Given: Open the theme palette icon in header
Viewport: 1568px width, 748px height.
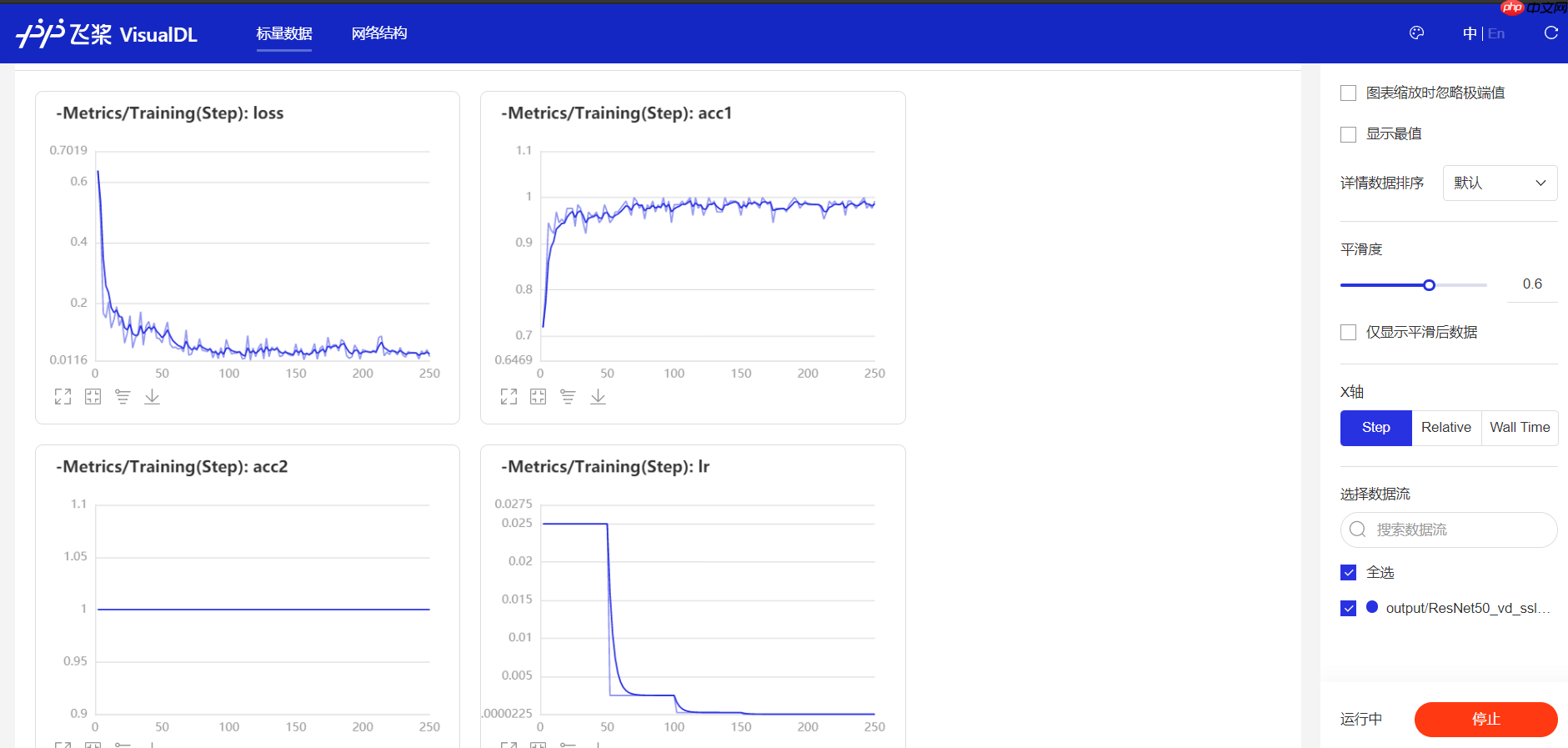Looking at the screenshot, I should (x=1416, y=33).
